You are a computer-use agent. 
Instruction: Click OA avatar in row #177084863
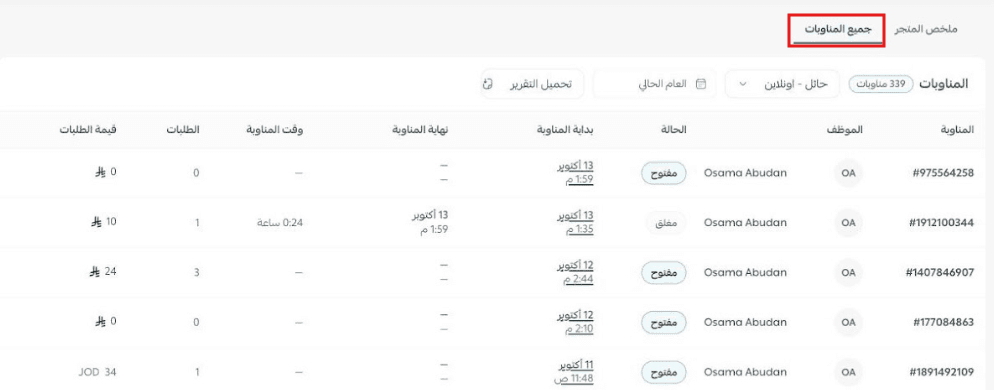tap(848, 322)
